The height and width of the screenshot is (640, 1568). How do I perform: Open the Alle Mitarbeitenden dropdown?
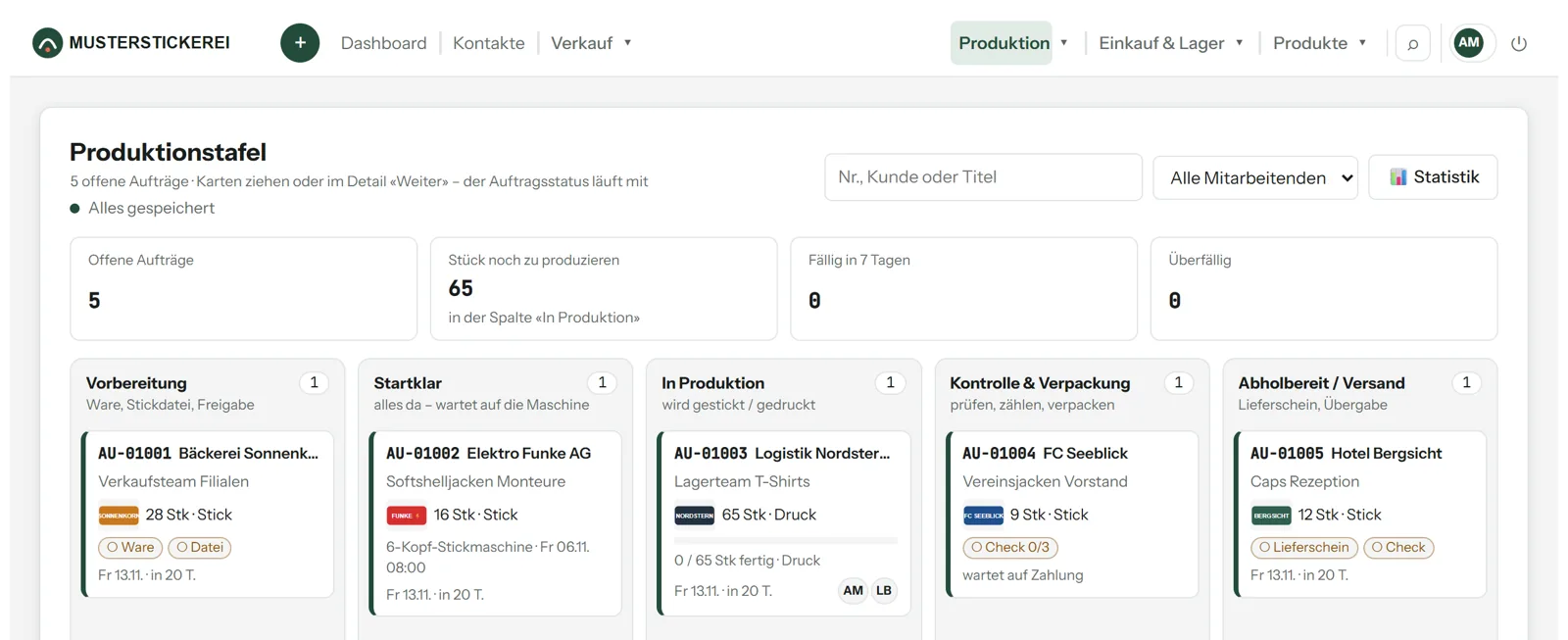pos(1255,177)
